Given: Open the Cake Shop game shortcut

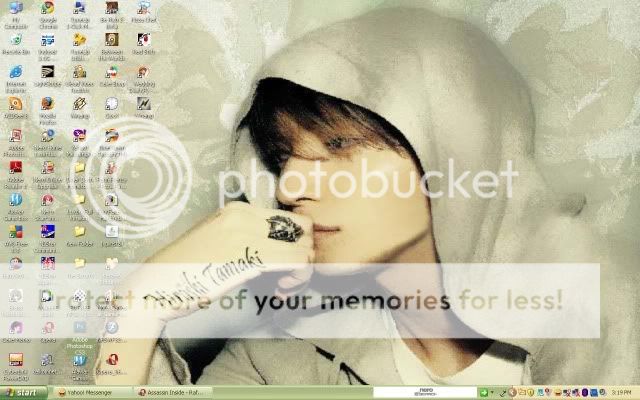Looking at the screenshot, I should coord(112,72).
